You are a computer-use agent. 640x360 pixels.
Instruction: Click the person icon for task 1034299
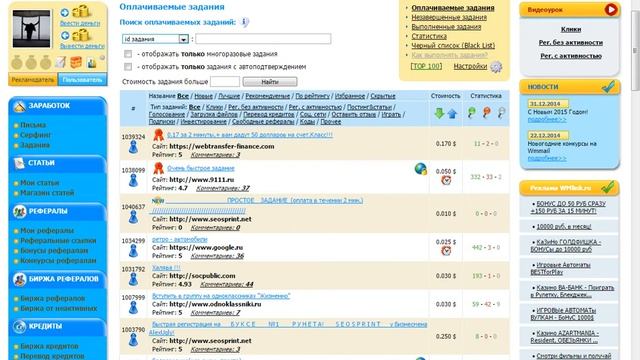(x=133, y=251)
